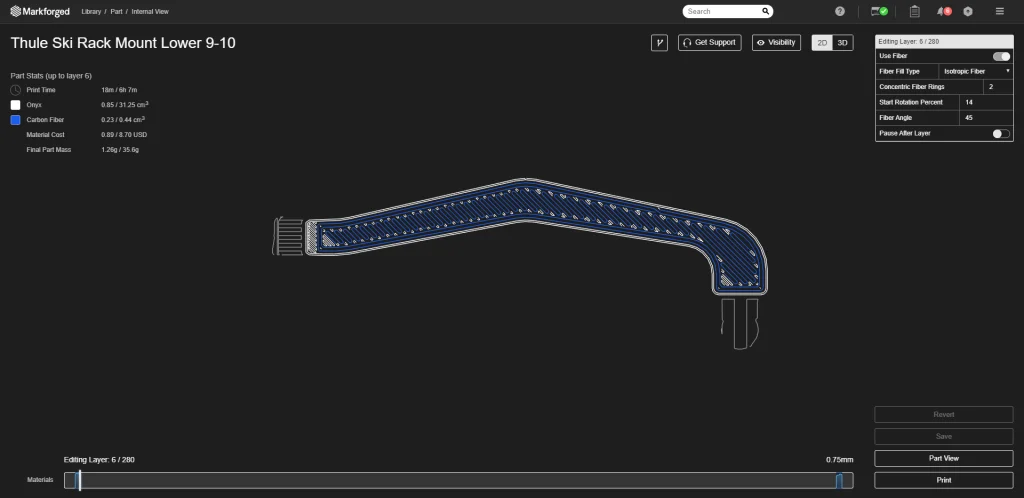Expand the Fiber Fill Type dropdown

(976, 72)
